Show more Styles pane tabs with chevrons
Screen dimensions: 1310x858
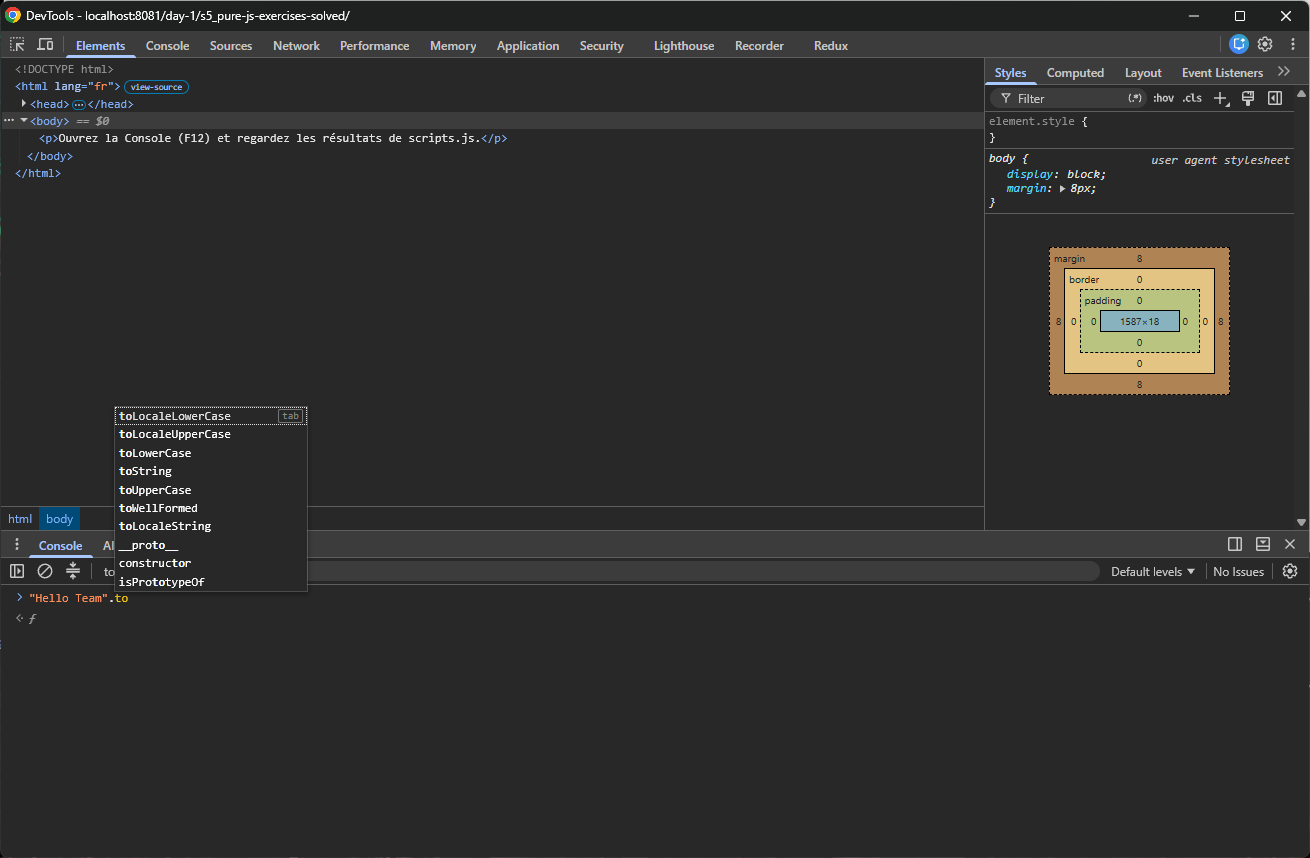click(1284, 72)
